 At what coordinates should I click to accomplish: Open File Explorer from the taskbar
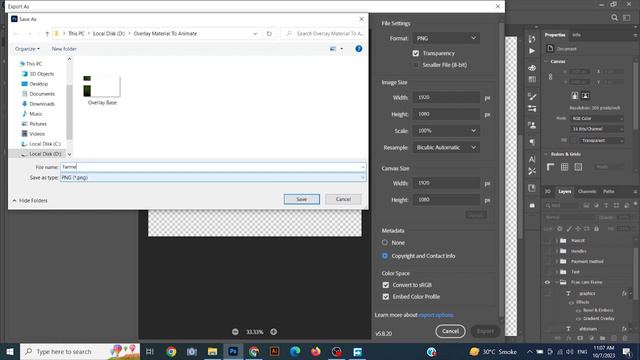click(x=212, y=351)
